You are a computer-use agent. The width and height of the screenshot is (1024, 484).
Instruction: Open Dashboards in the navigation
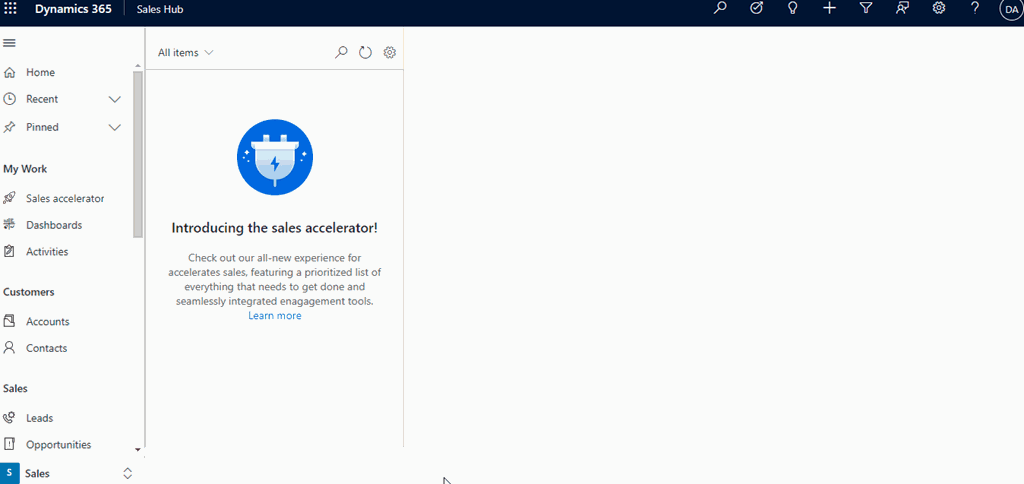click(53, 225)
